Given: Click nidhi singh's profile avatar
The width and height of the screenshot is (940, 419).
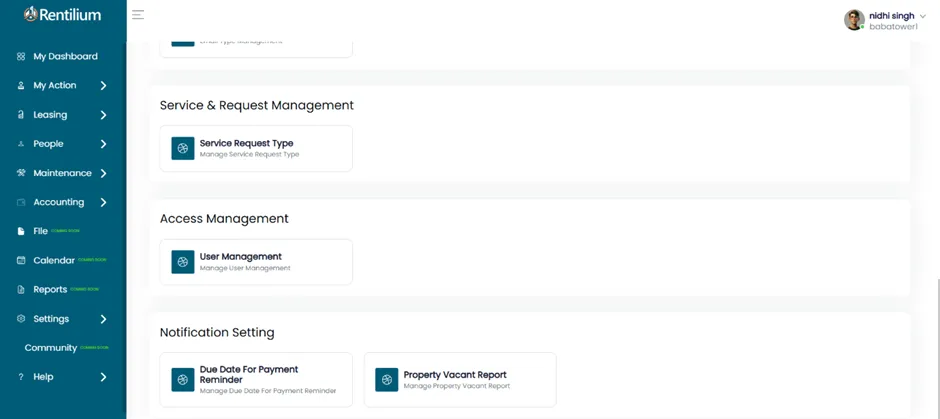Looking at the screenshot, I should pos(854,20).
